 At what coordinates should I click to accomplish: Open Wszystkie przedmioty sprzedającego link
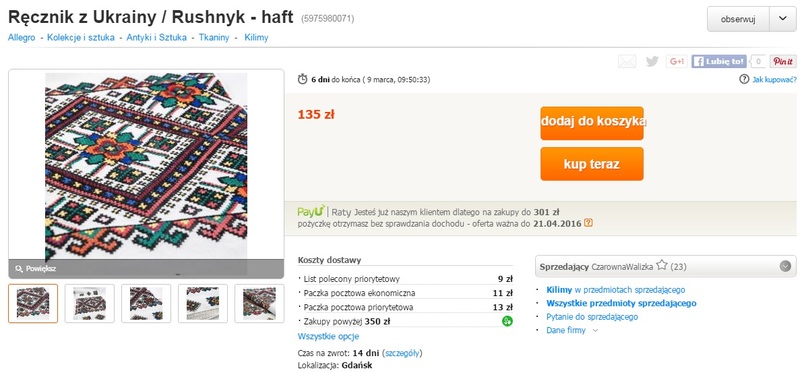621,303
